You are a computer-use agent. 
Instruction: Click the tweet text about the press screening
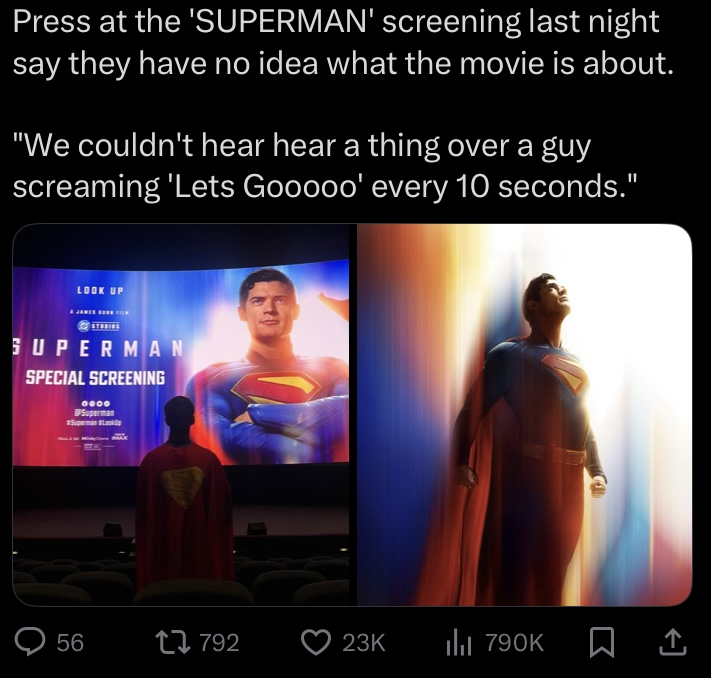(343, 42)
